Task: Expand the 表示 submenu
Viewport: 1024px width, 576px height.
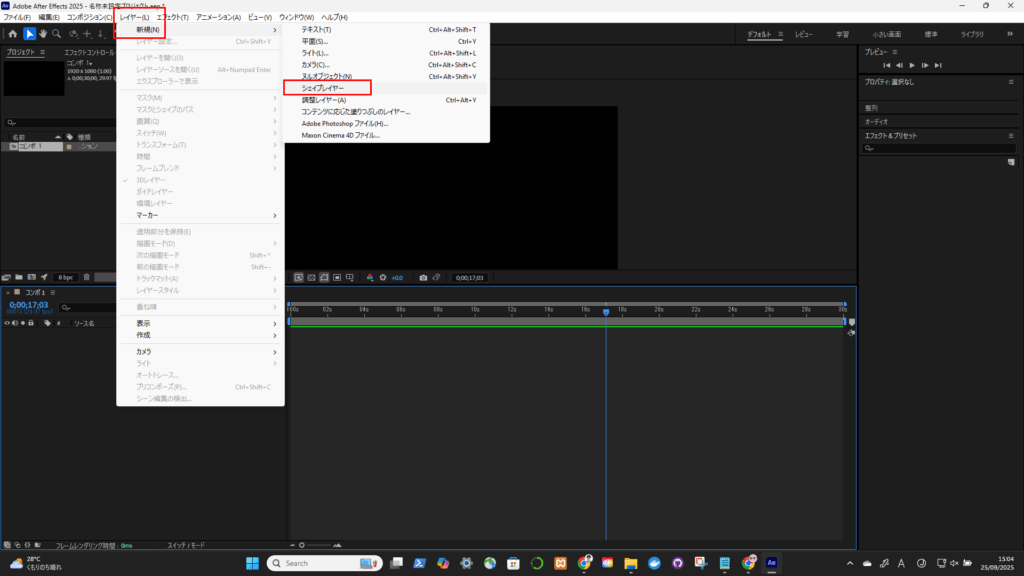Action: [200, 323]
